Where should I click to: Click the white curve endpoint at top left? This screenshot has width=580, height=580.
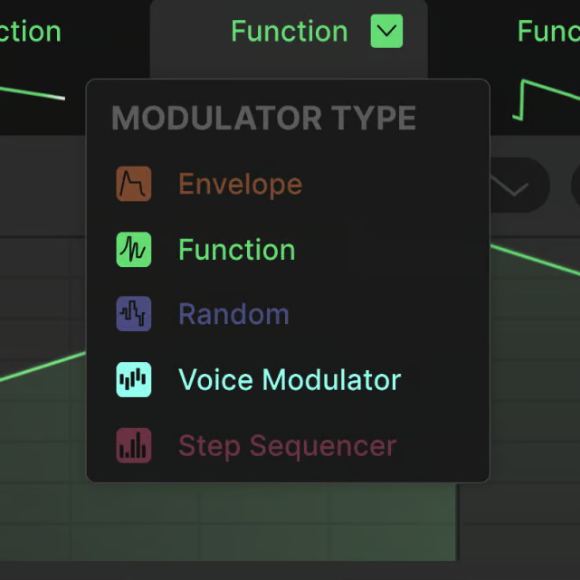point(59,98)
